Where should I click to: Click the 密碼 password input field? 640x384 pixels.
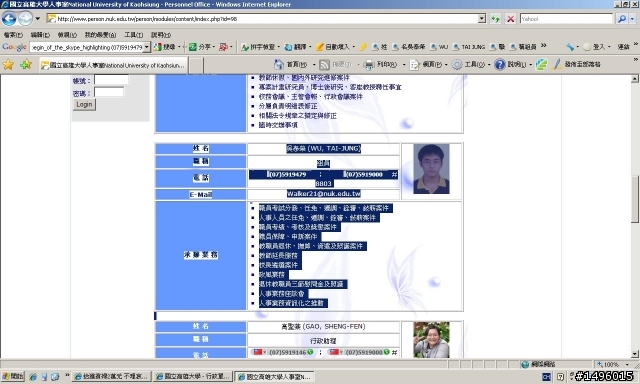[109, 92]
